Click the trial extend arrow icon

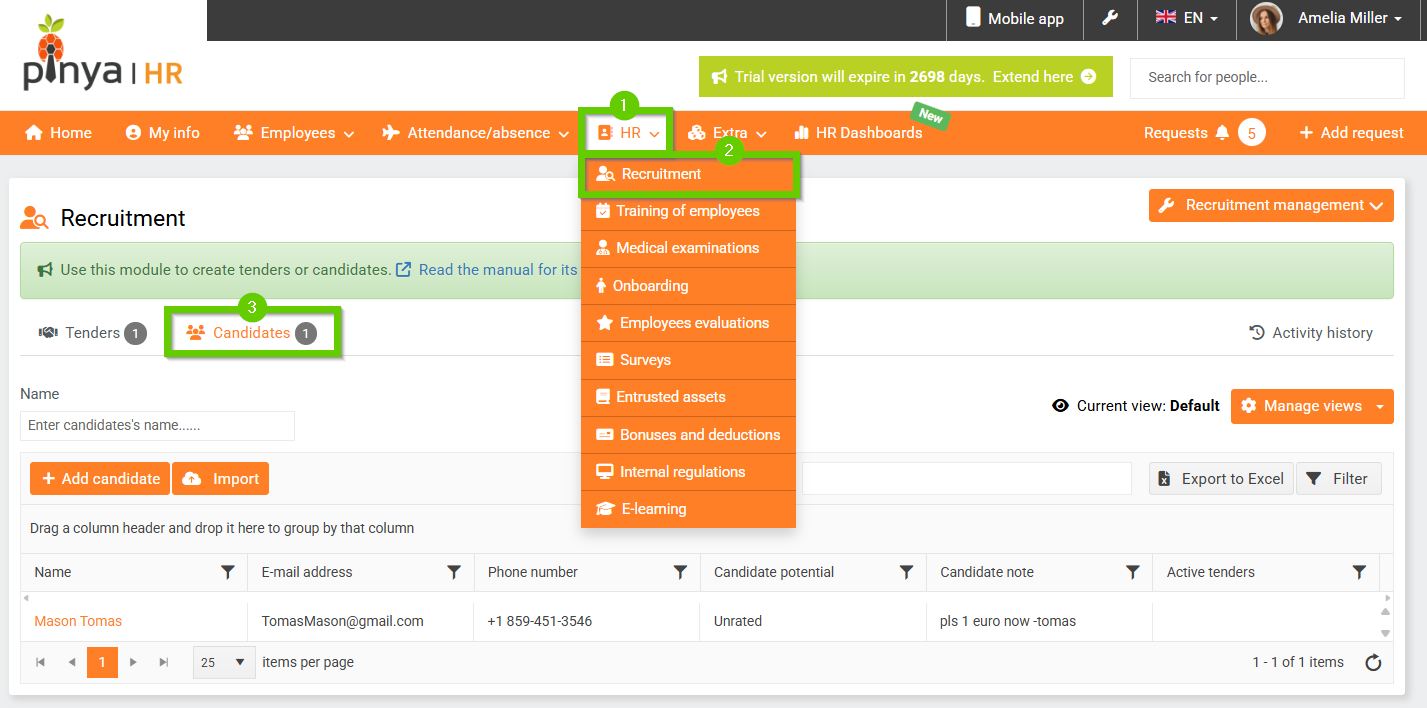(x=1089, y=77)
